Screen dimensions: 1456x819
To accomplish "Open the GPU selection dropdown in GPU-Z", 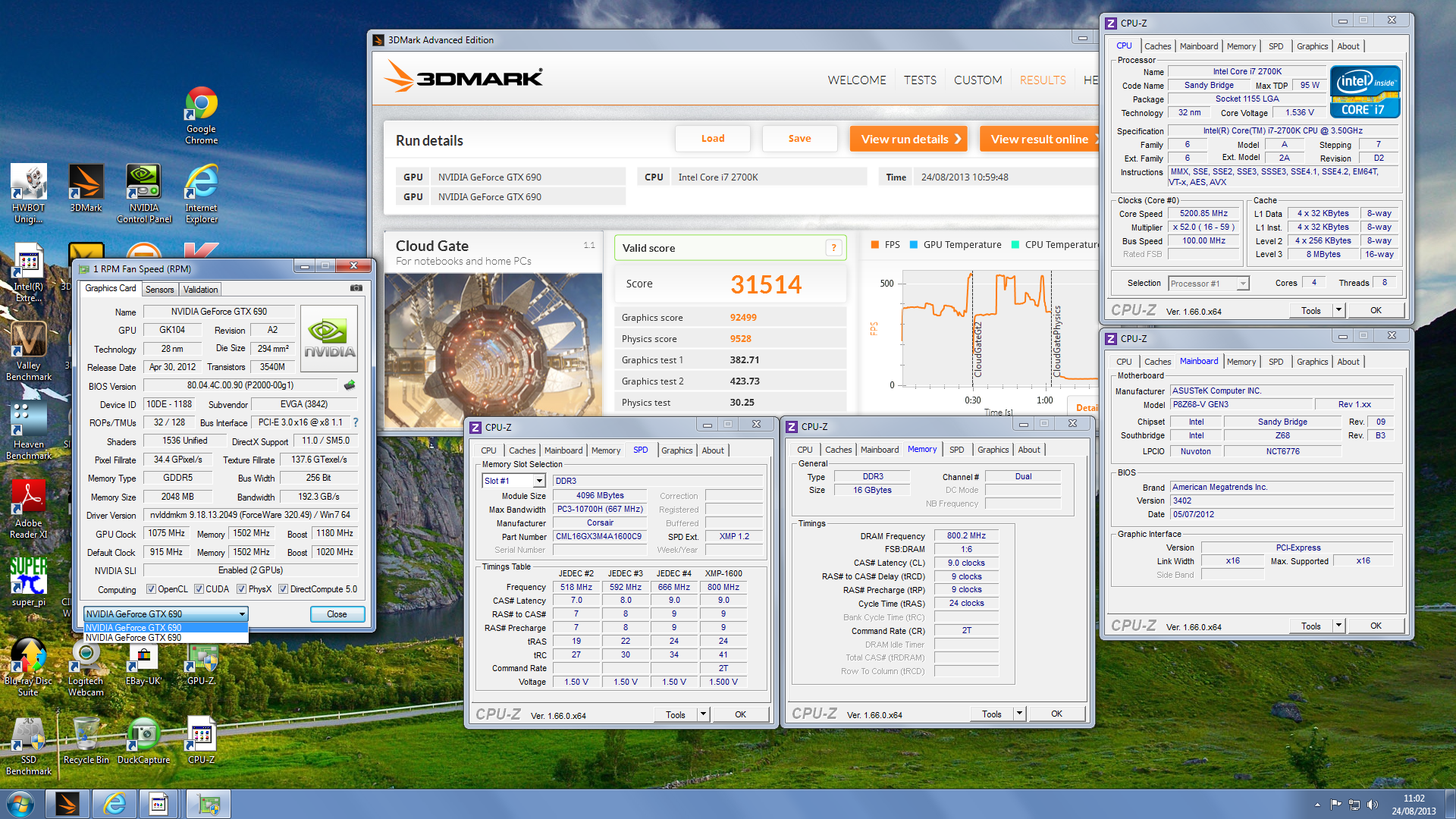I will 165,614.
